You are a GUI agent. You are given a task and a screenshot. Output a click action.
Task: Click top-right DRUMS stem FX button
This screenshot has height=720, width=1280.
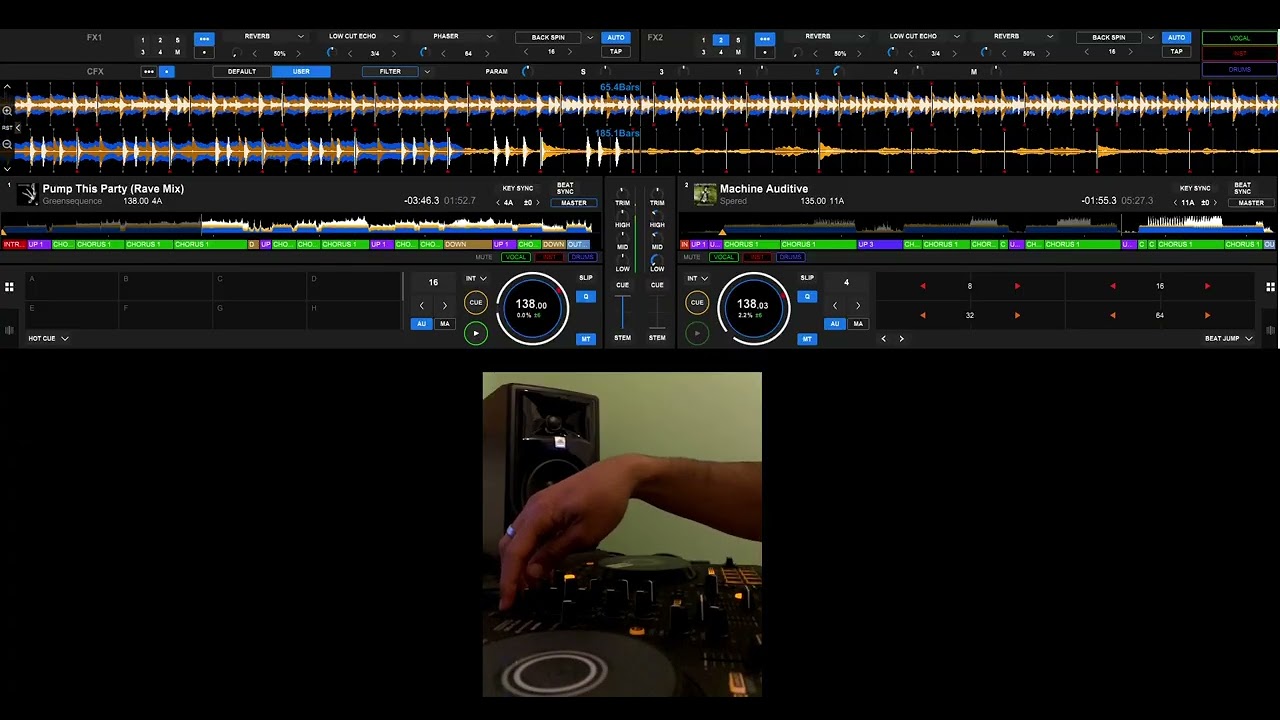pyautogui.click(x=1240, y=70)
